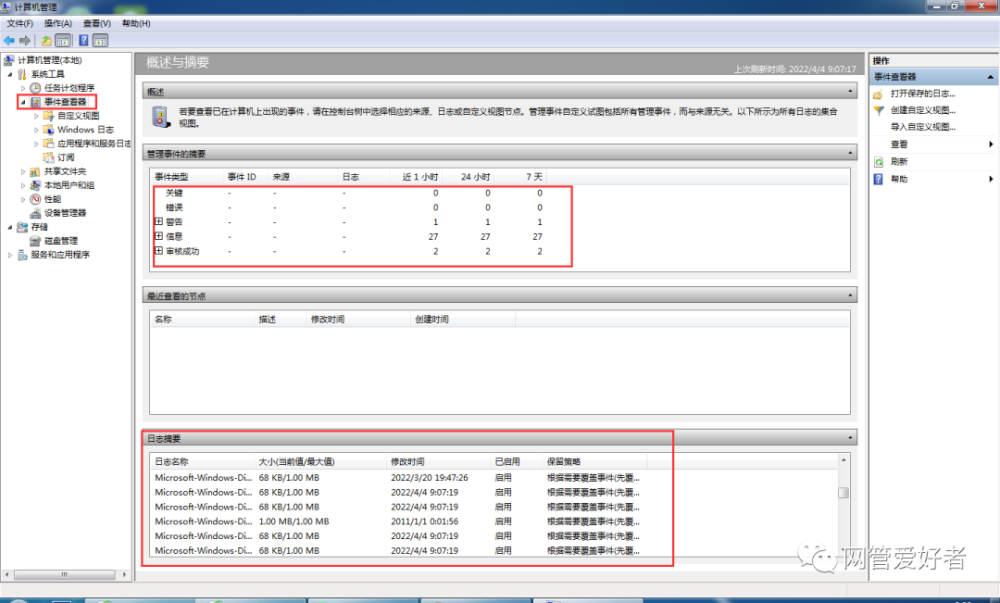
Task: Open the 查看(V) menu
Action: coord(97,24)
